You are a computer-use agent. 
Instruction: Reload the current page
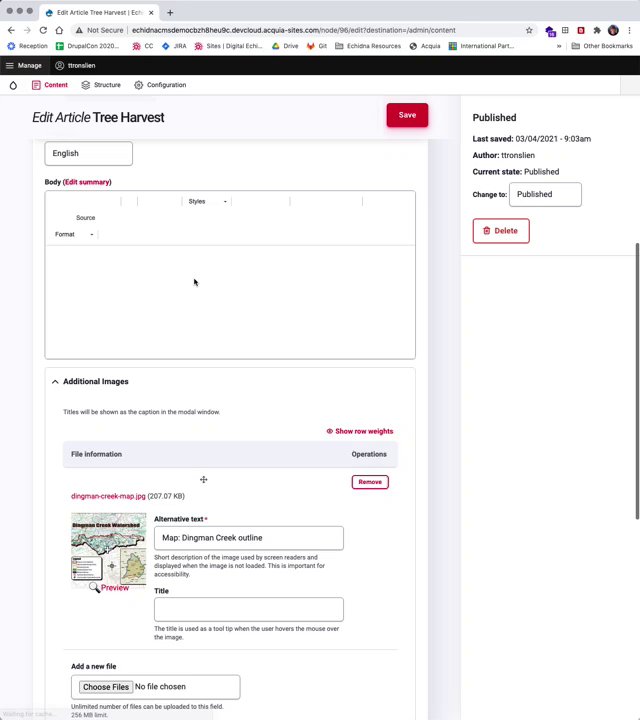pyautogui.click(x=43, y=30)
